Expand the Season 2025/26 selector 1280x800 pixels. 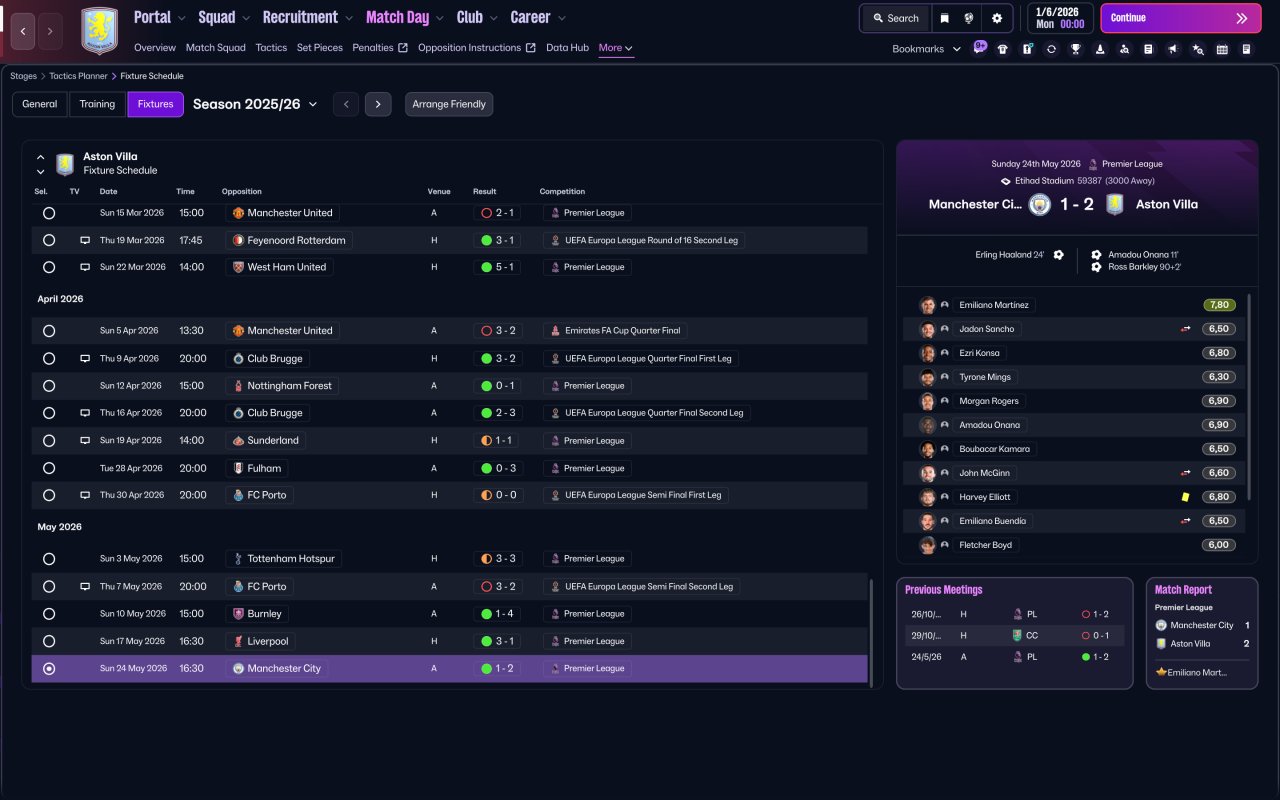(x=255, y=104)
